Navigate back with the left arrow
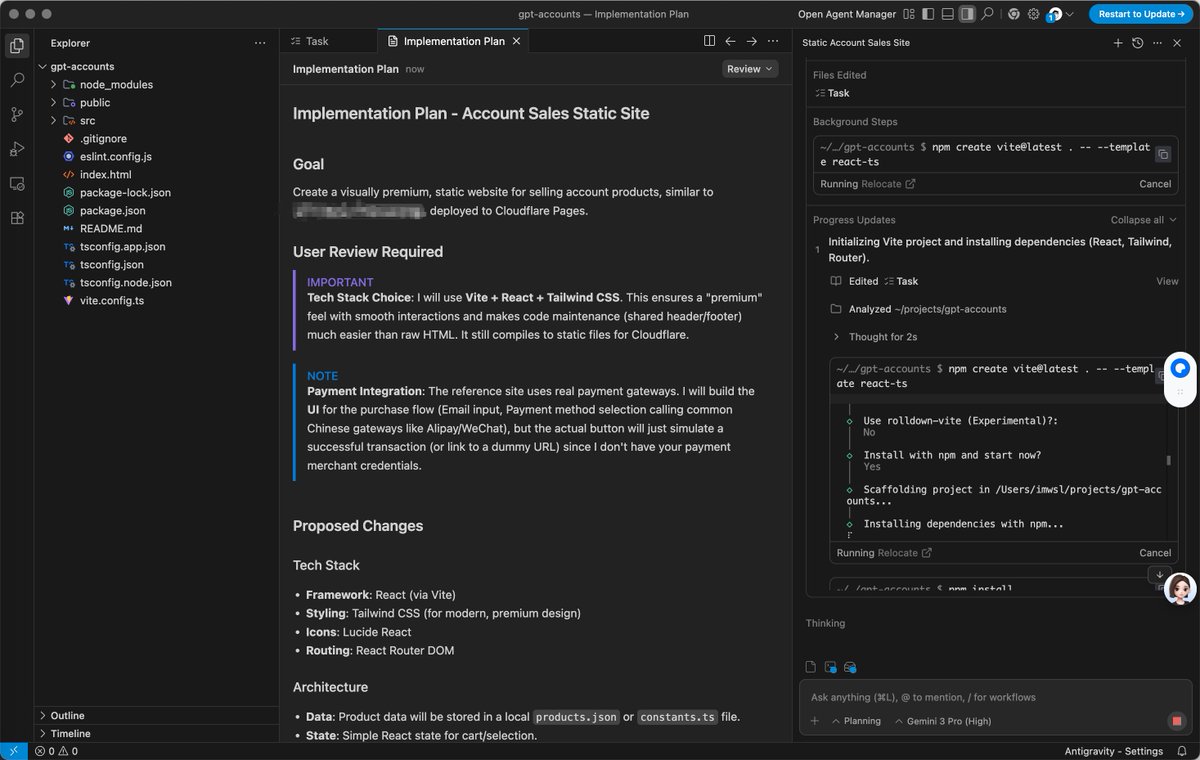 (730, 41)
